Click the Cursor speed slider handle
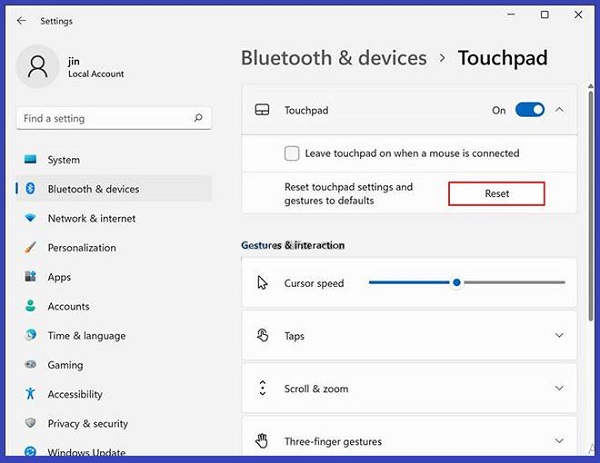 tap(457, 283)
